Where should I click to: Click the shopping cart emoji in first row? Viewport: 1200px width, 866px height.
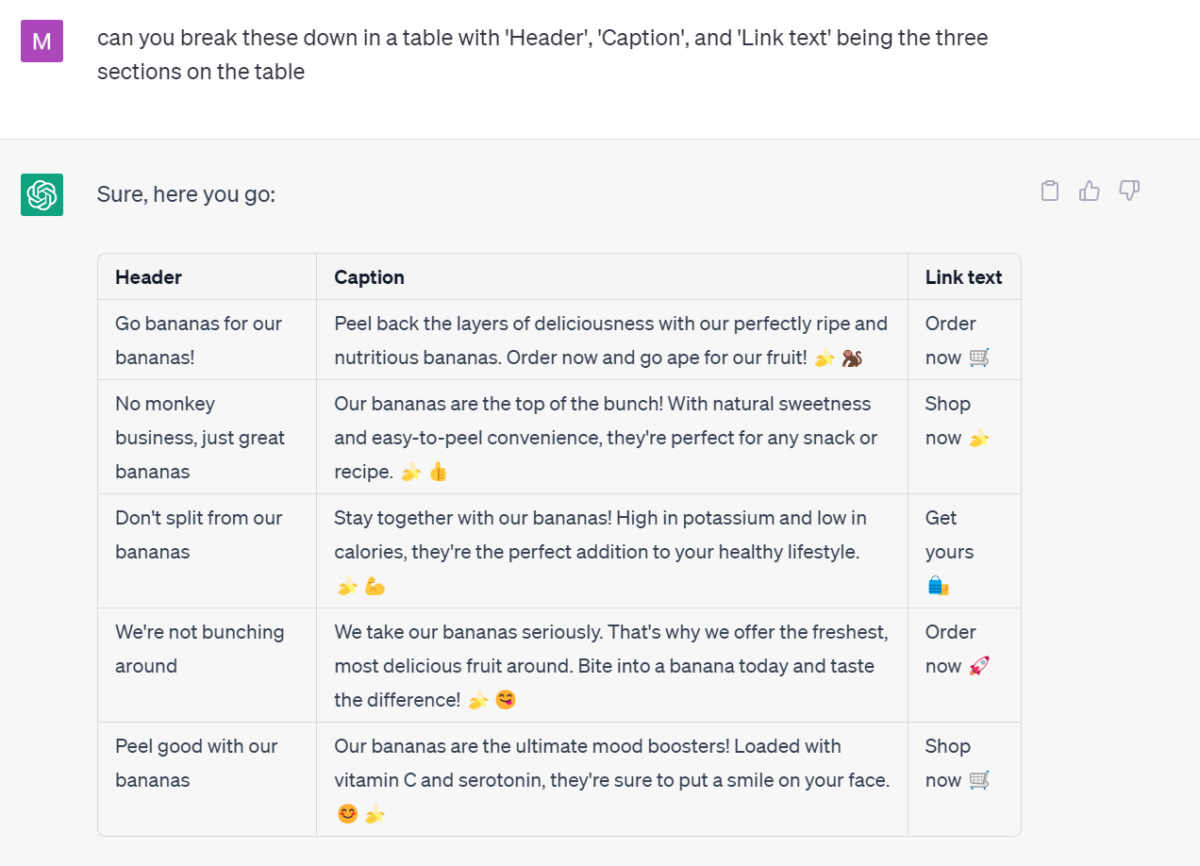coord(979,358)
